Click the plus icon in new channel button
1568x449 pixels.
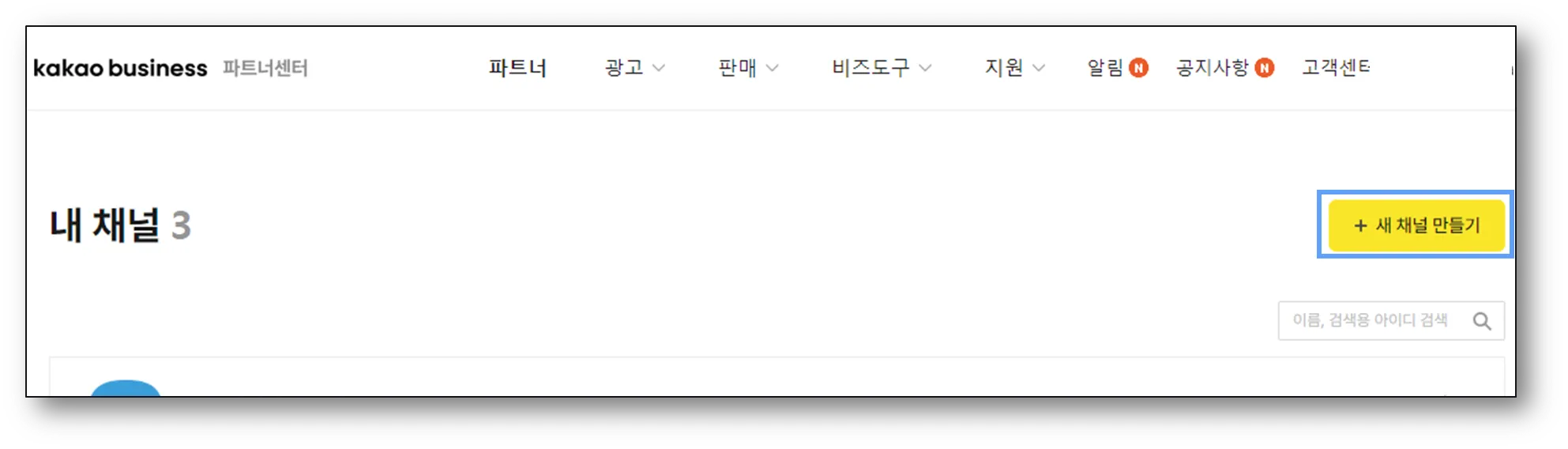pos(1360,226)
